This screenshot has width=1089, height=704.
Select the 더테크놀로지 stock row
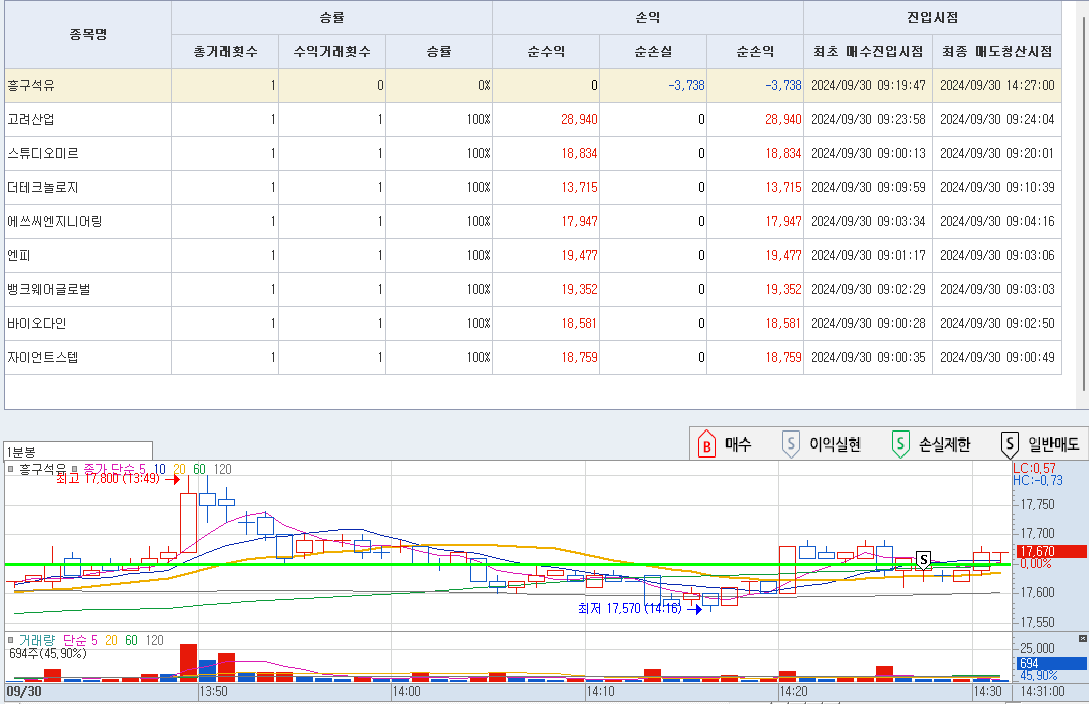click(533, 187)
